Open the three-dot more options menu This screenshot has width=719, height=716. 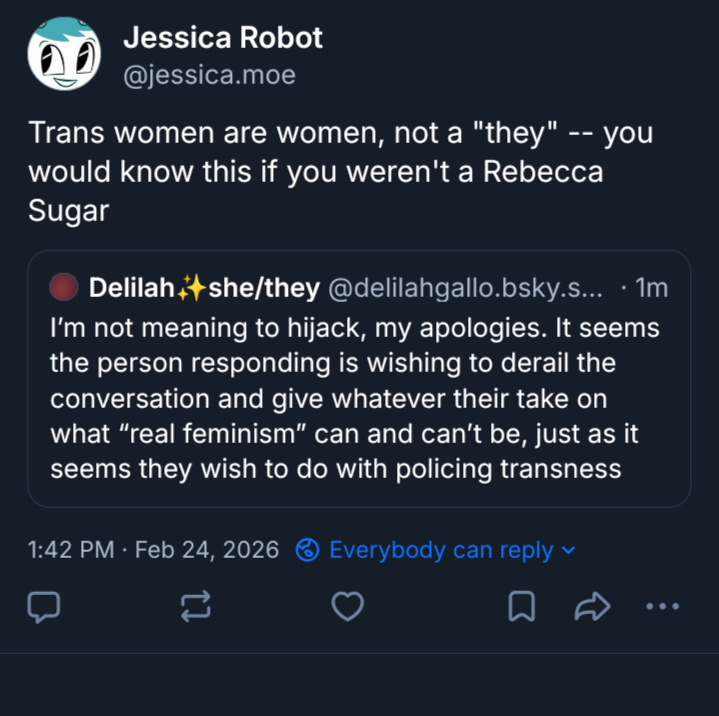click(x=662, y=606)
